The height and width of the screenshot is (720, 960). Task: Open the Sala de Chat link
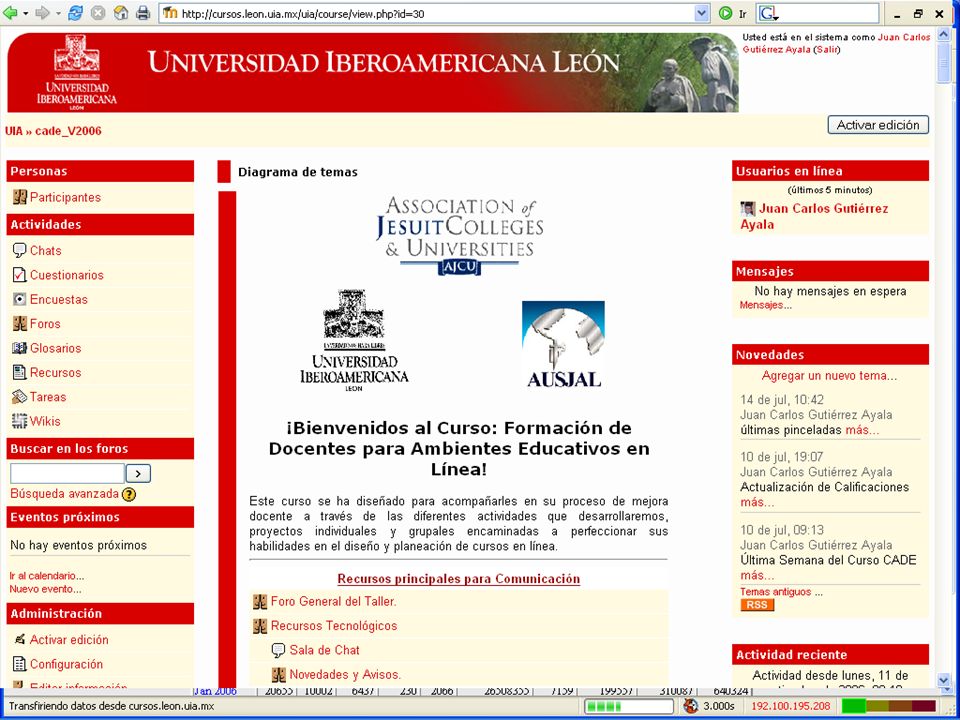pyautogui.click(x=324, y=650)
